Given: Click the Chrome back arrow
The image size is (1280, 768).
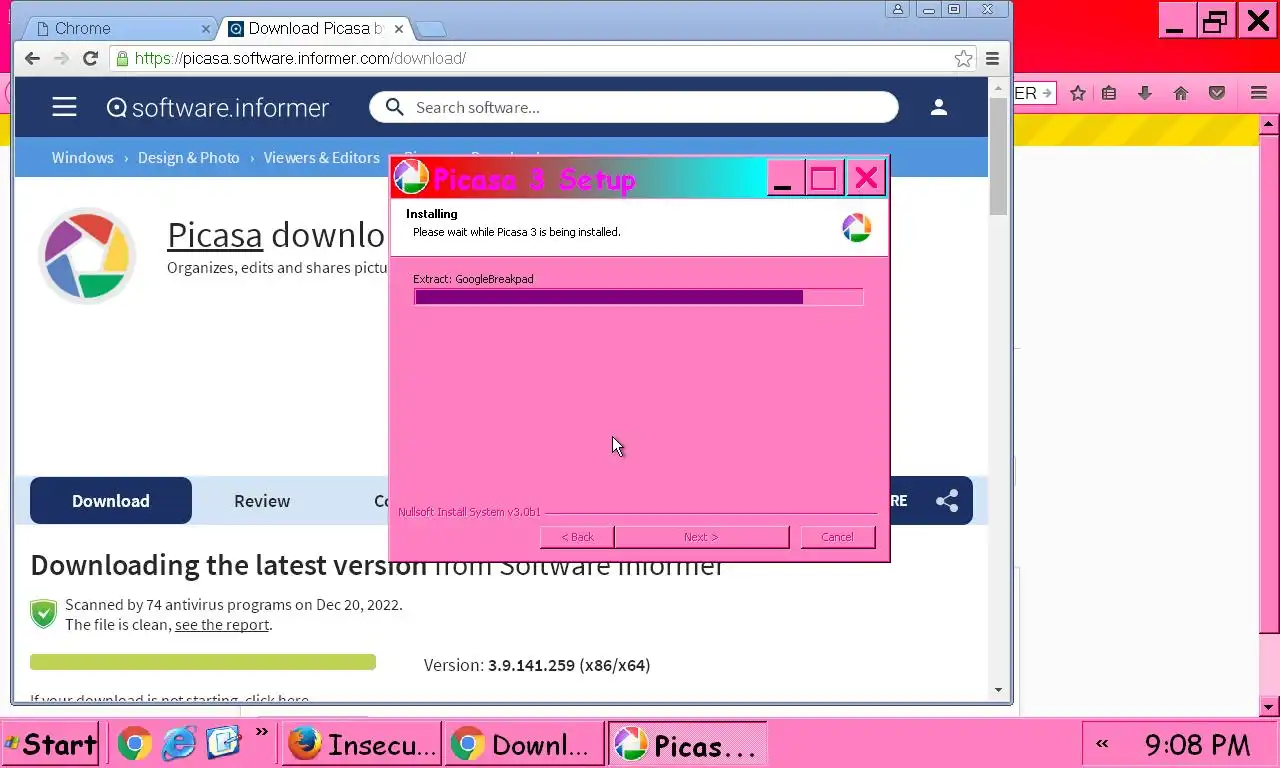Looking at the screenshot, I should click(x=32, y=58).
